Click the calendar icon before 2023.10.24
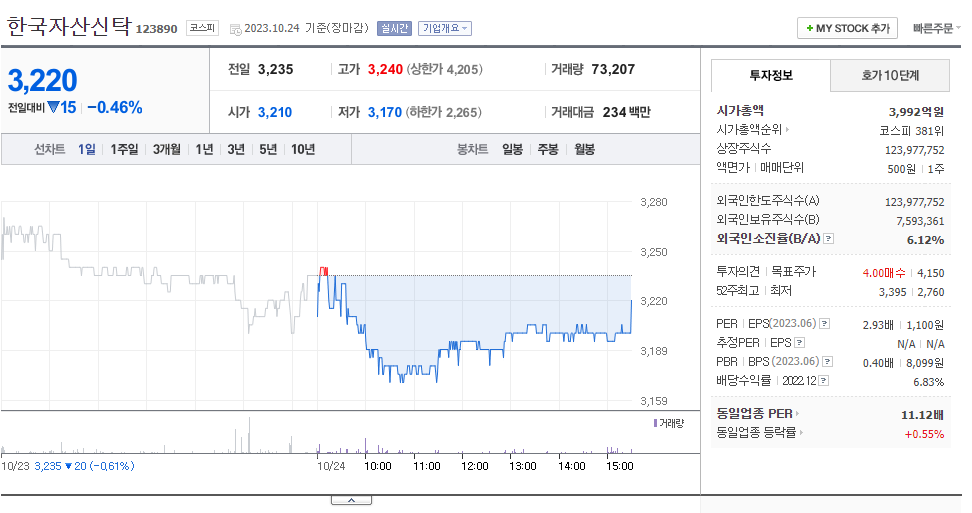Screen dimensions: 972x513 [x=236, y=29]
